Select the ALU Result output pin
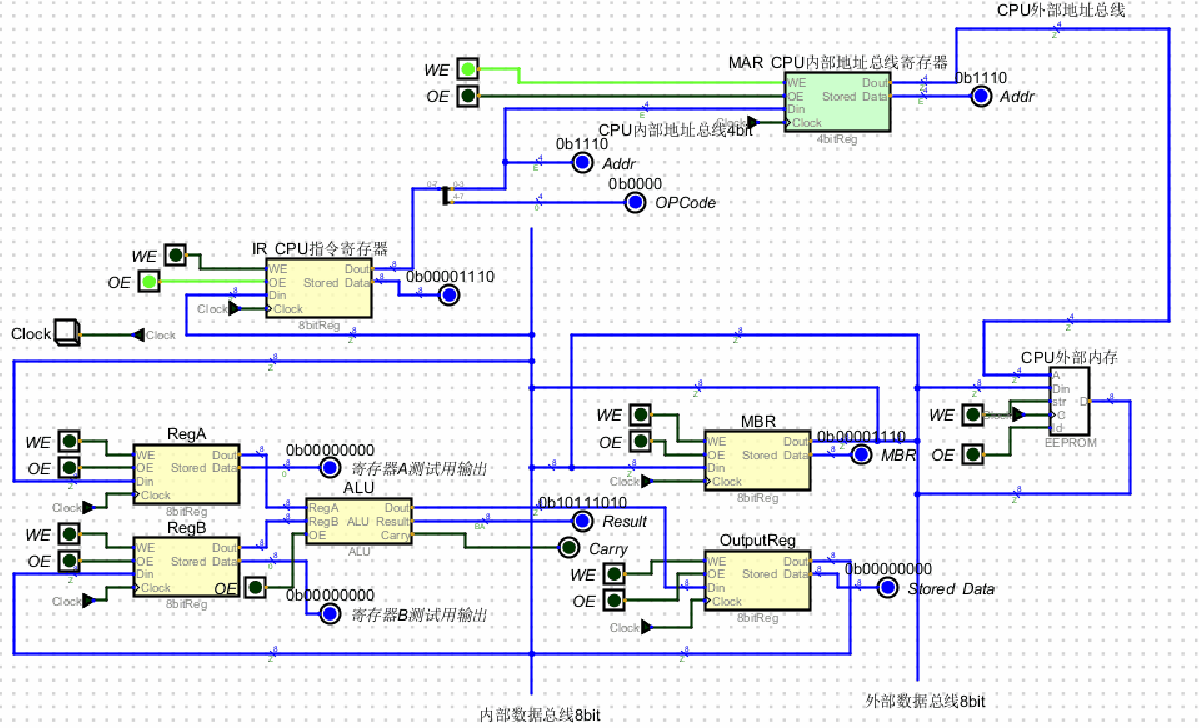Image resolution: width=1199 pixels, height=728 pixels. [583, 521]
